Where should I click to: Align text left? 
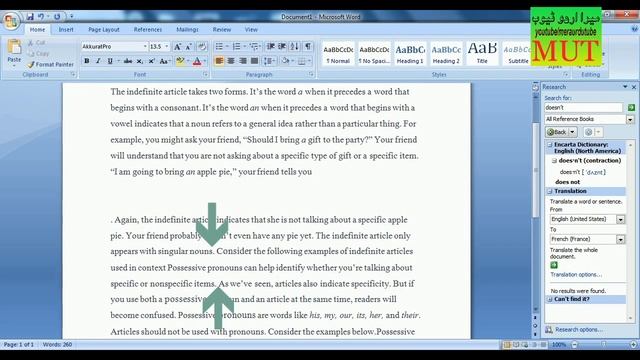(219, 61)
